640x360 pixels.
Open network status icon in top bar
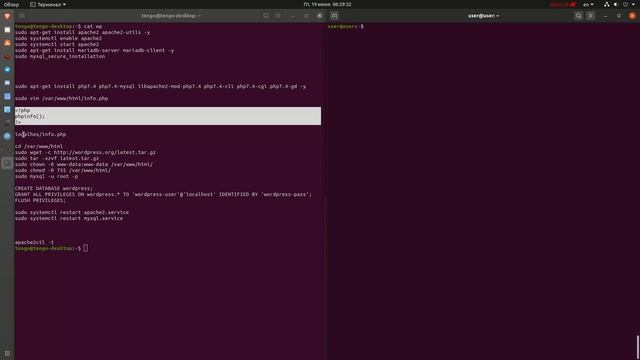[x=607, y=4]
